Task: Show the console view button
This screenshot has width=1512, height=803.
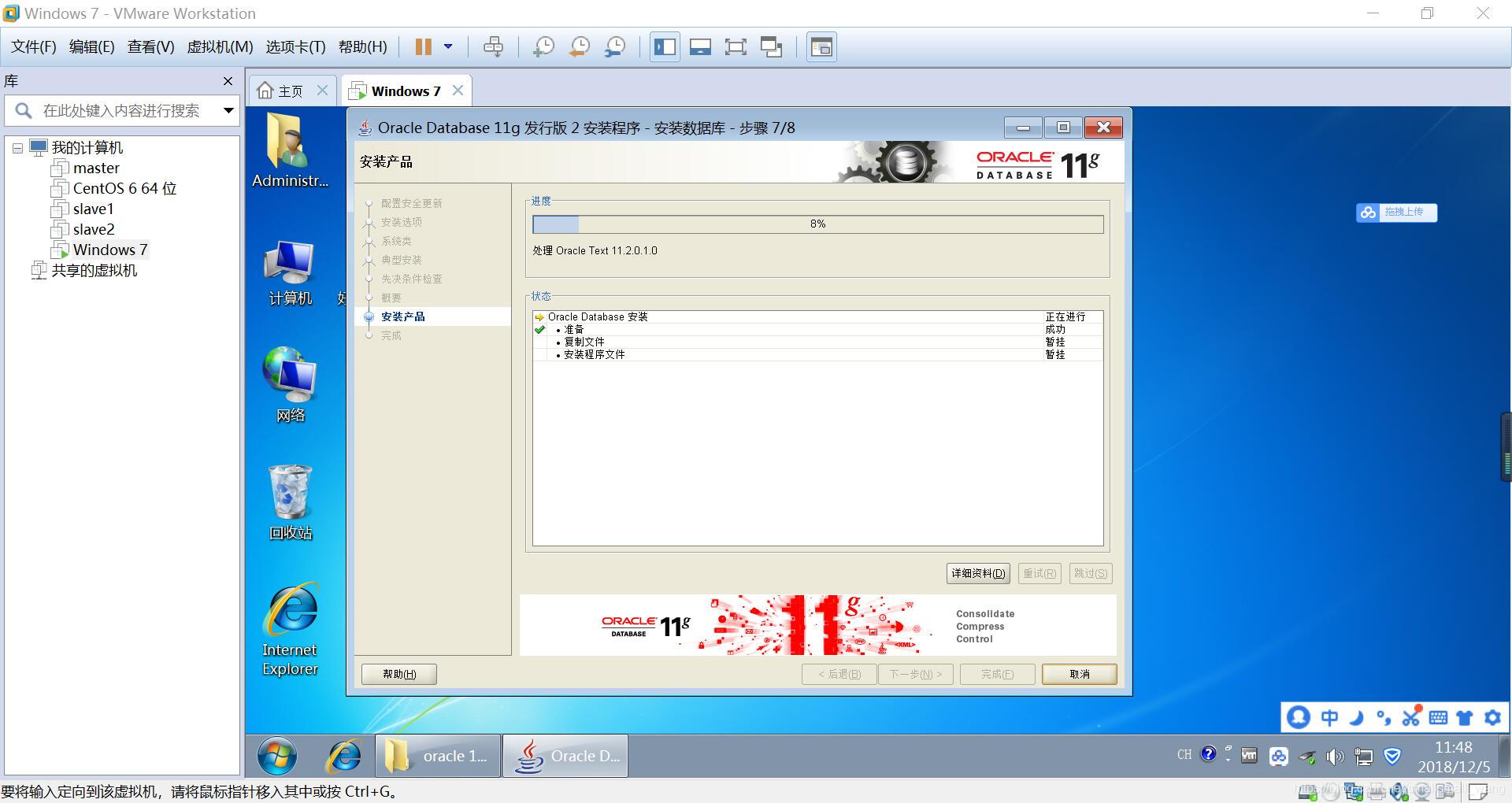Action: coord(821,47)
